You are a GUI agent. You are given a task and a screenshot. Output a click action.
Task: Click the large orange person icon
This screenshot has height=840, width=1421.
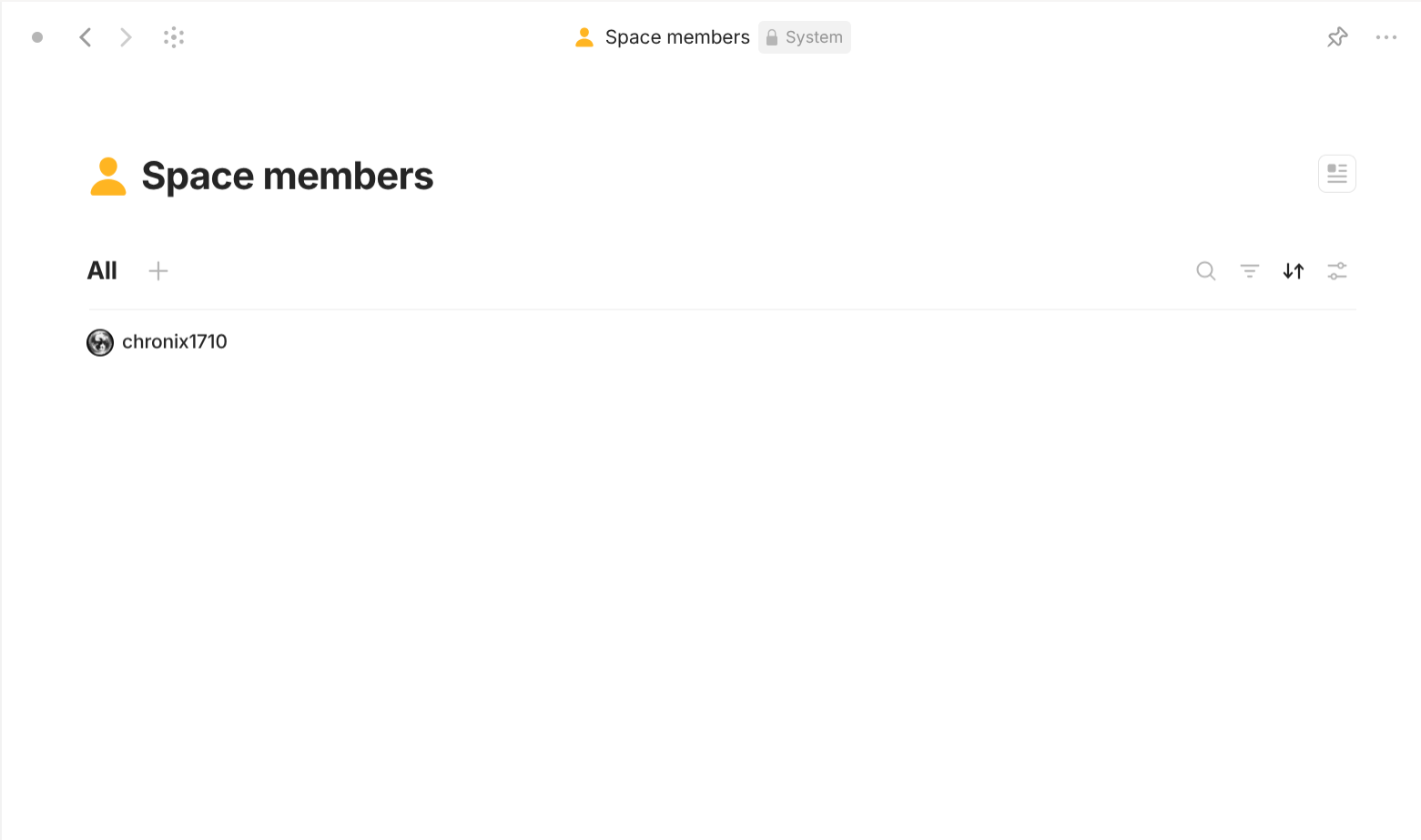(108, 177)
